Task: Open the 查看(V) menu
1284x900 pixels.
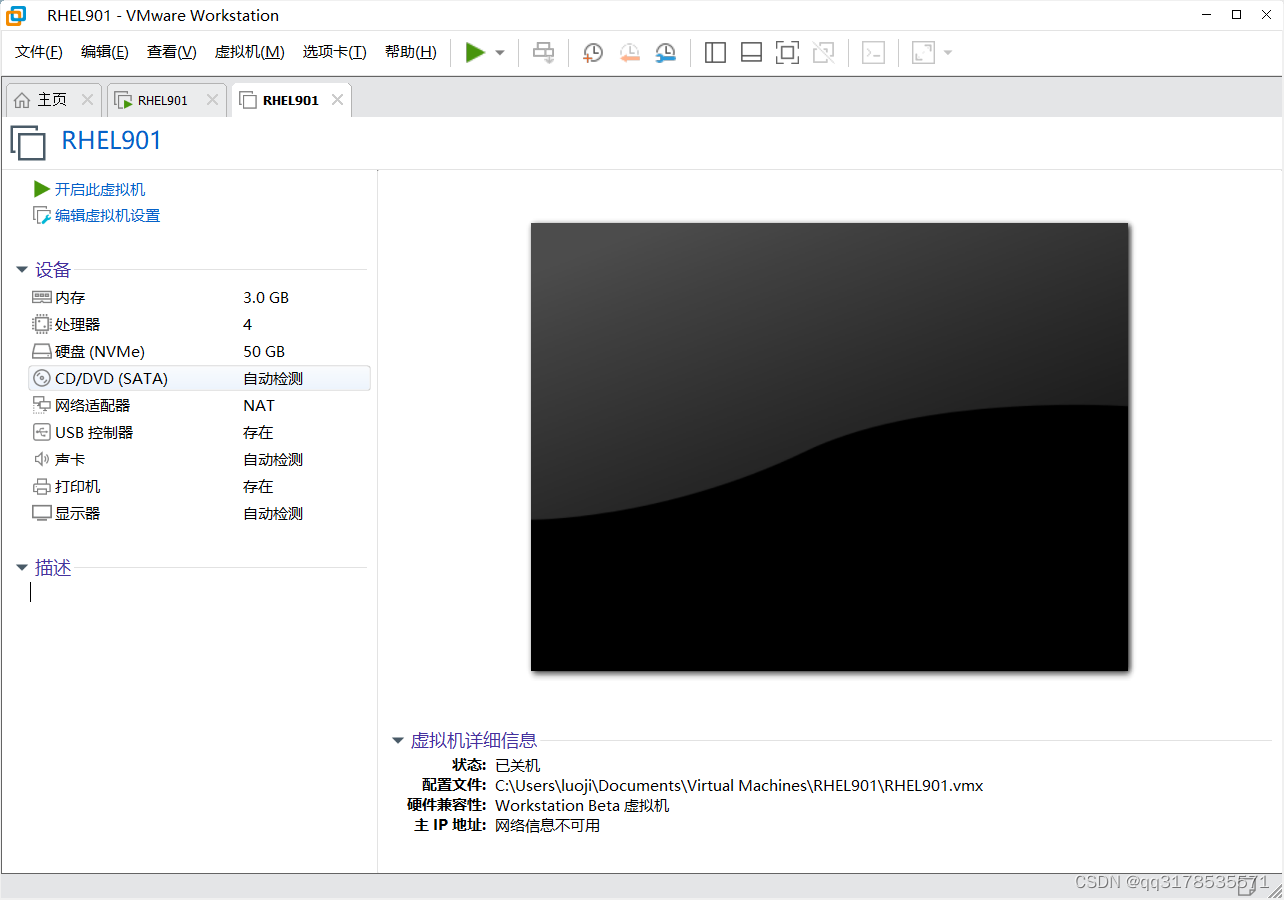Action: (x=172, y=52)
